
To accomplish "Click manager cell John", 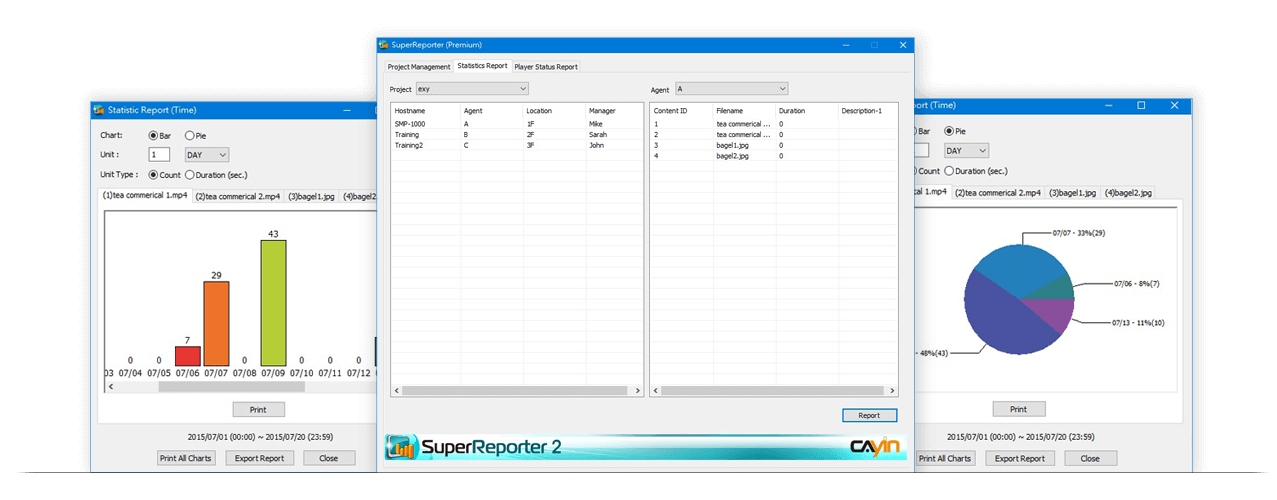I will click(x=596, y=144).
